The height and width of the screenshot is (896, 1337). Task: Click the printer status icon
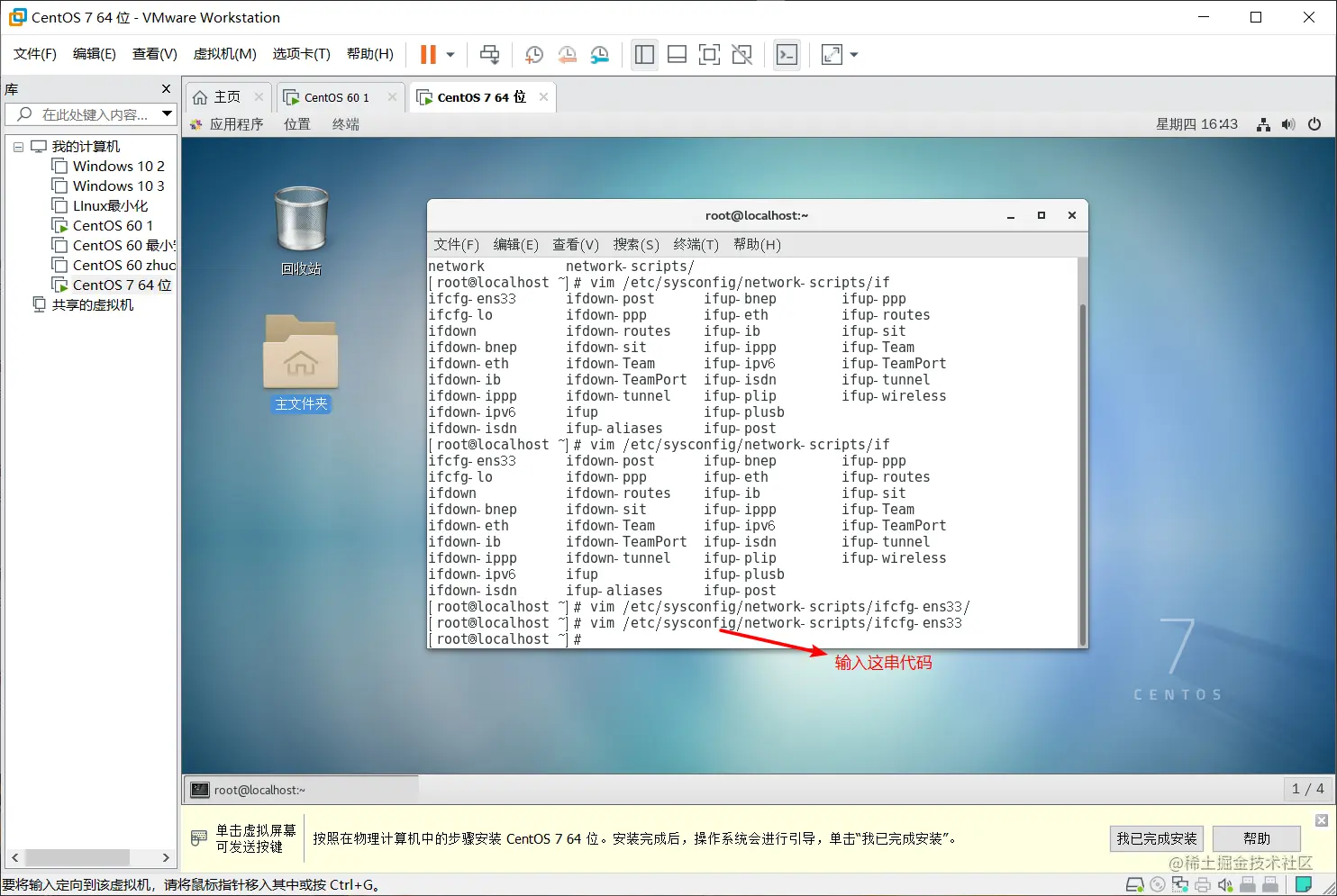[x=1203, y=885]
